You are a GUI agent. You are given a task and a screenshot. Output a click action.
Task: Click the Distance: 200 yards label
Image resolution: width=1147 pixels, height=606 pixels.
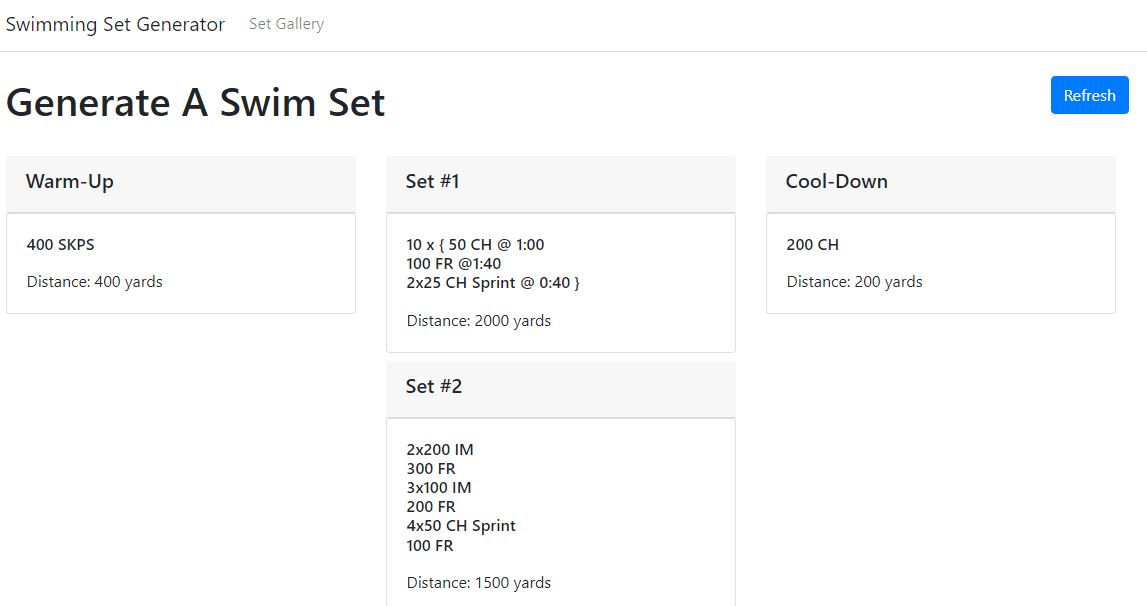(x=854, y=281)
